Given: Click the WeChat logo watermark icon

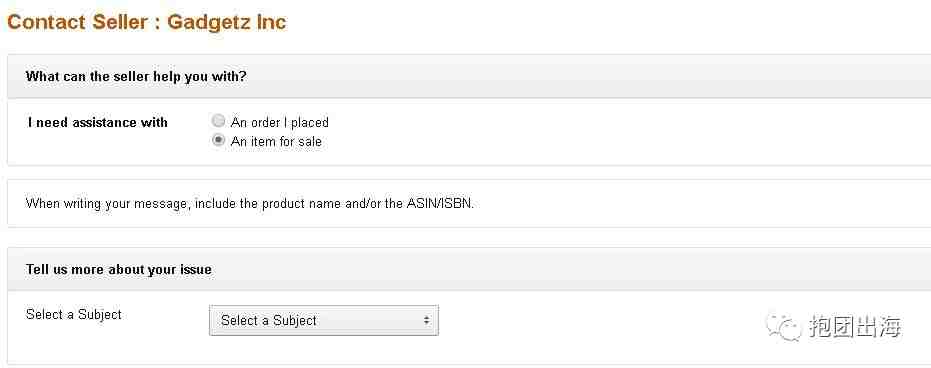Looking at the screenshot, I should 783,327.
